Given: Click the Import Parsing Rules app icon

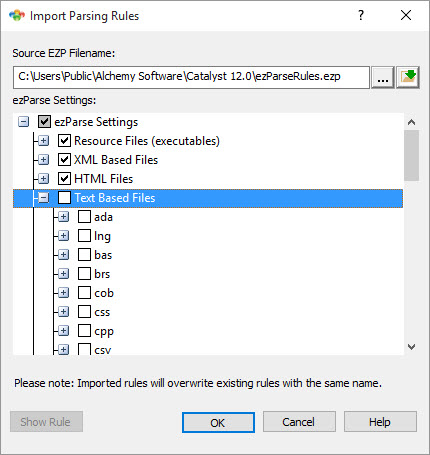Looking at the screenshot, I should pos(17,16).
